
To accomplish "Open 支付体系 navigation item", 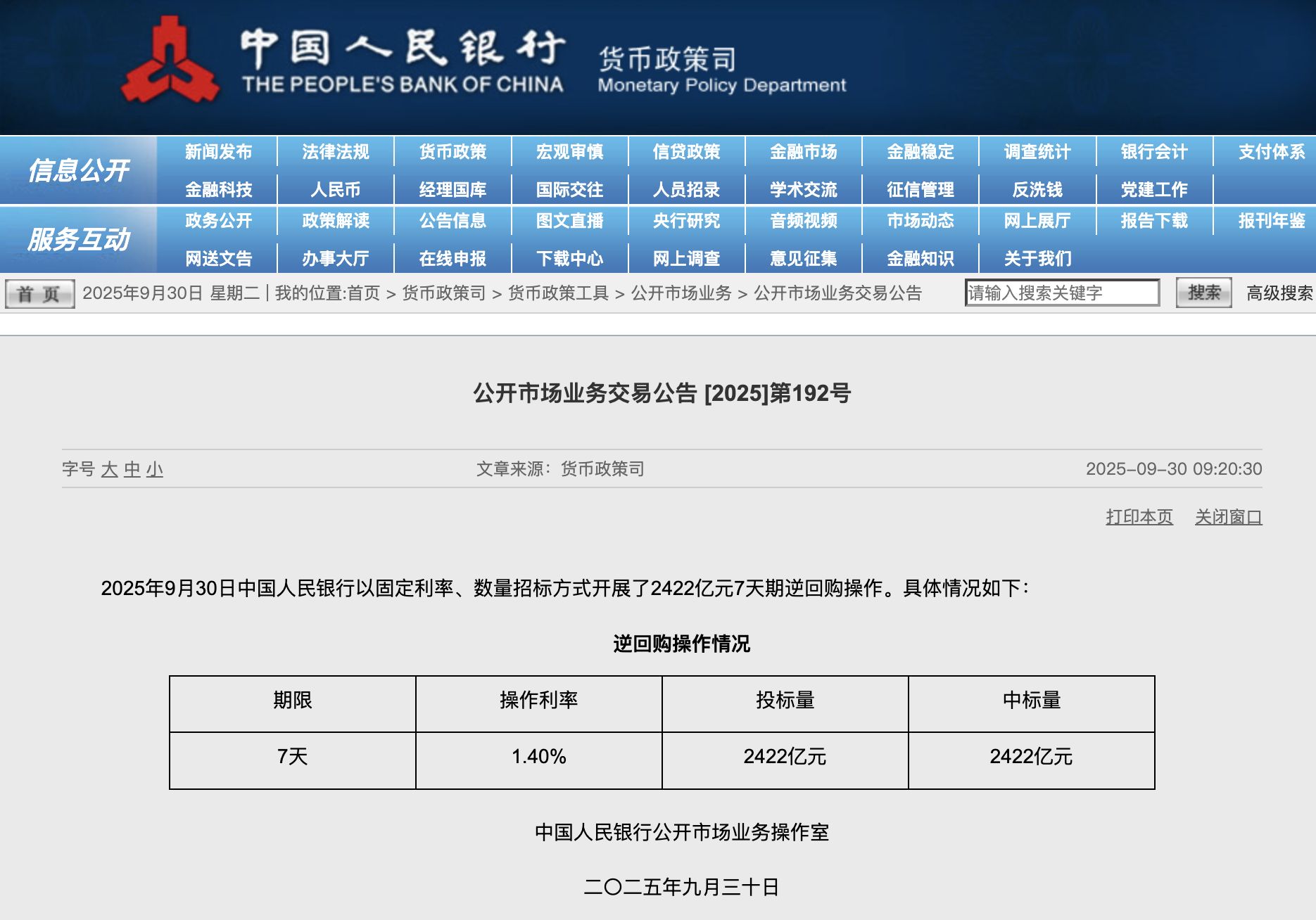I will [1271, 152].
